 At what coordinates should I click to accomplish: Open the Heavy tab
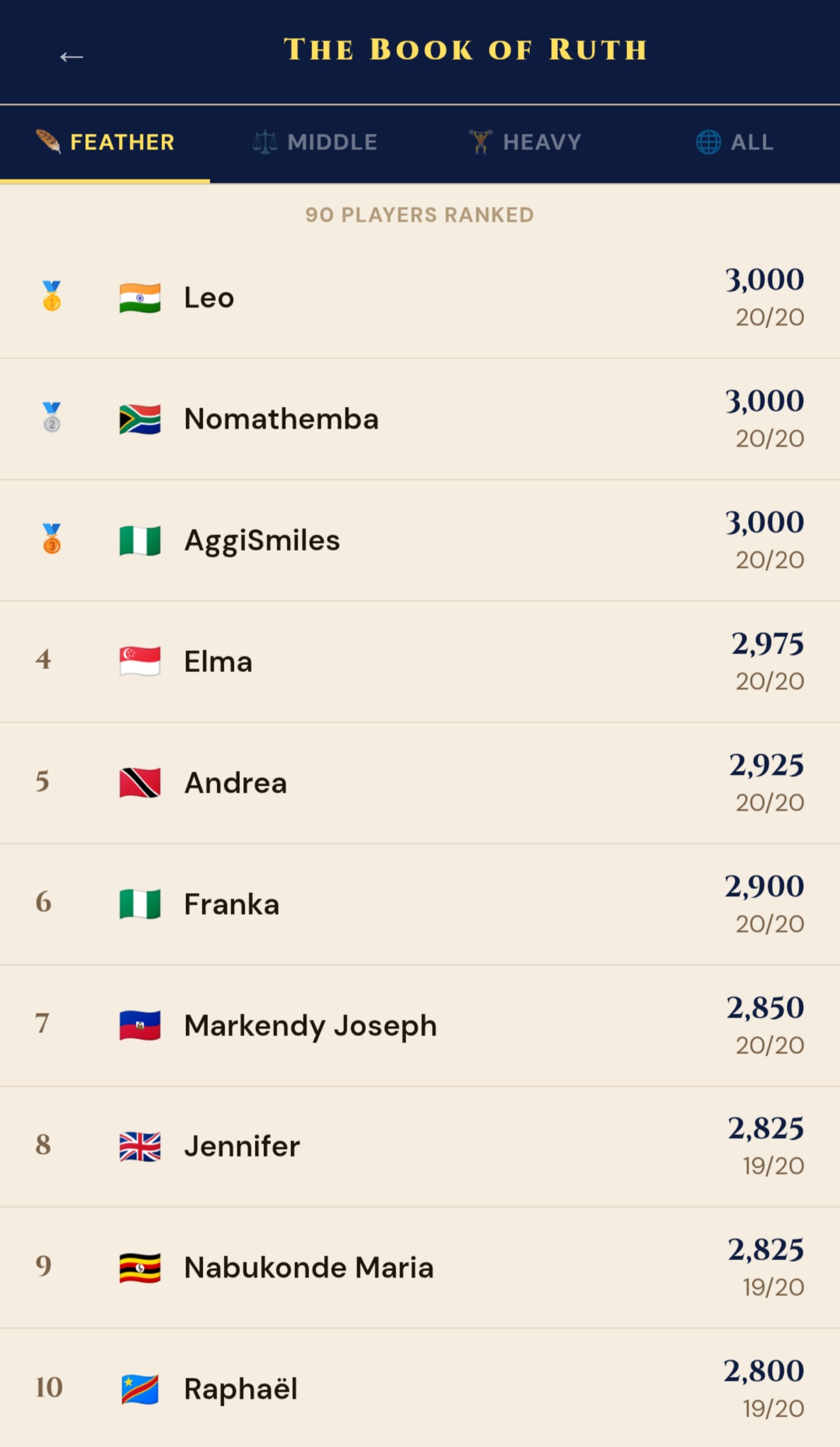click(x=525, y=142)
